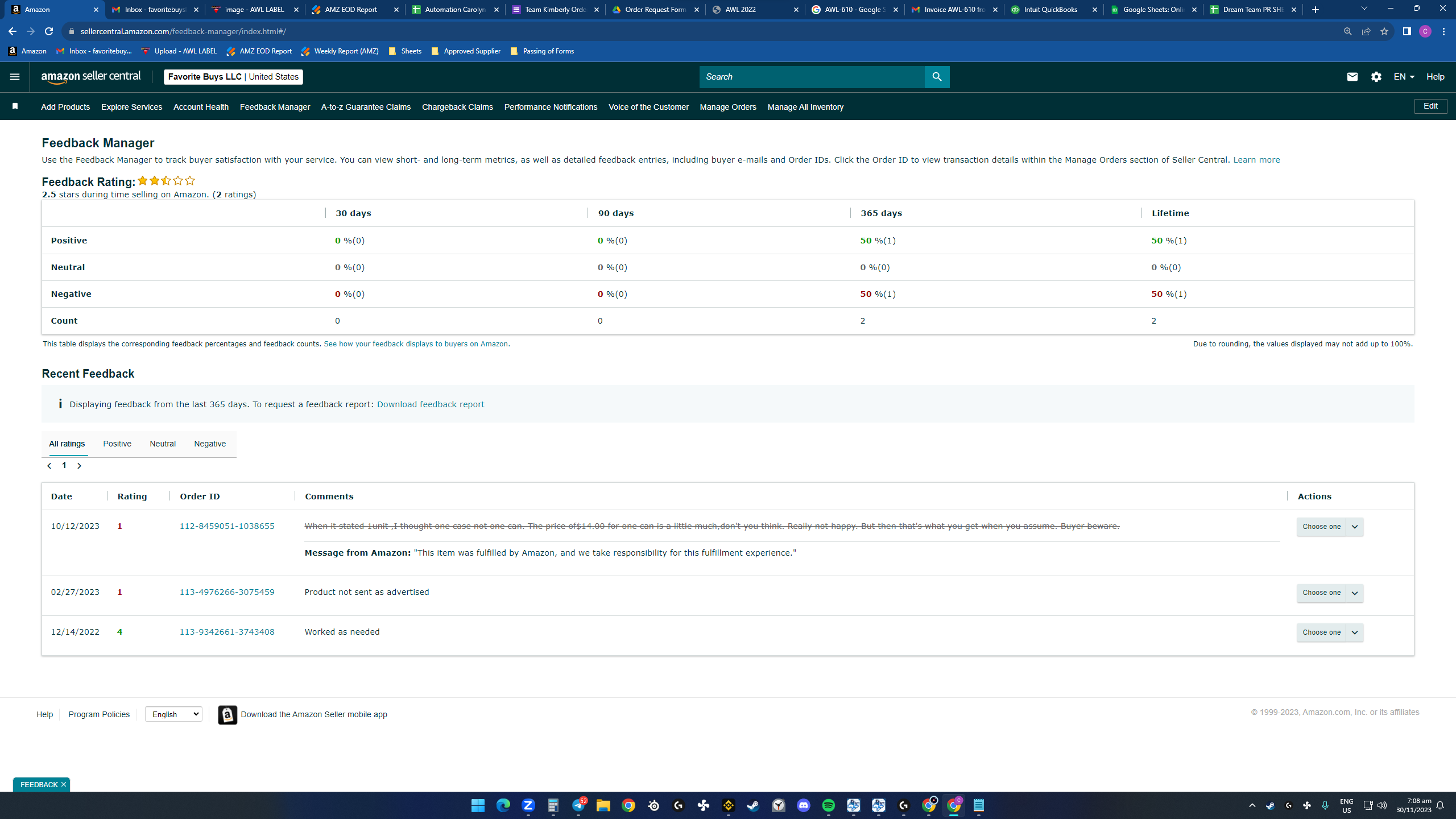This screenshot has height=819, width=1456.
Task: Go to next feedback page arrow
Action: (79, 466)
